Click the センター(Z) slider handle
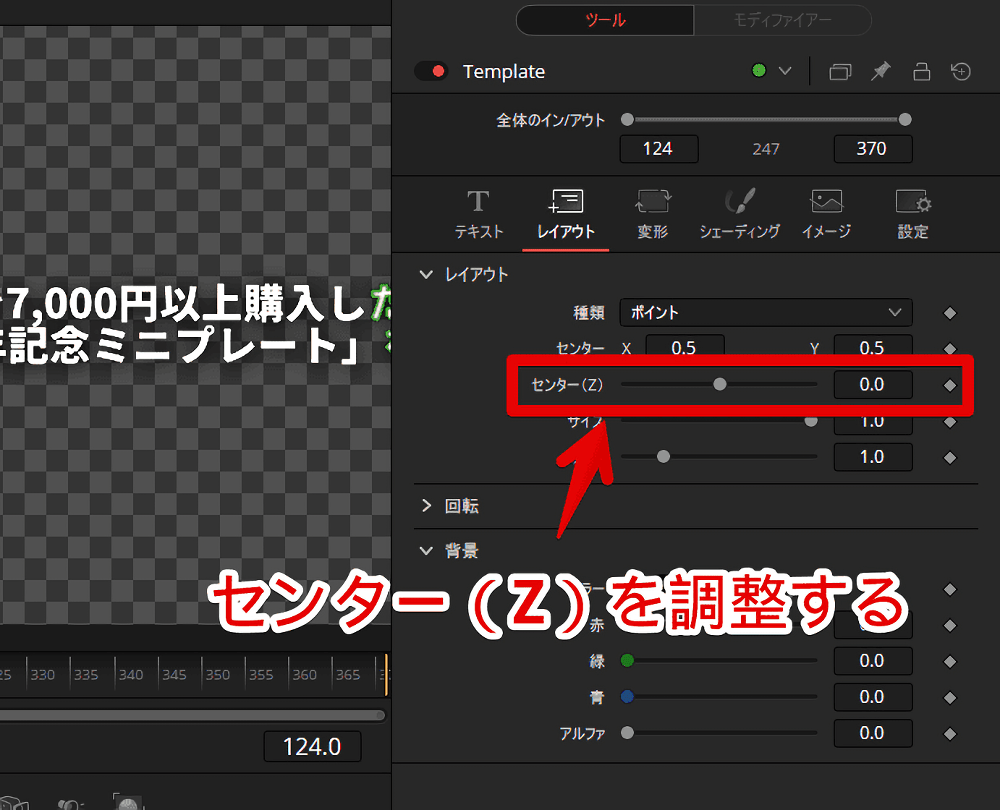This screenshot has height=810, width=1000. tap(719, 384)
